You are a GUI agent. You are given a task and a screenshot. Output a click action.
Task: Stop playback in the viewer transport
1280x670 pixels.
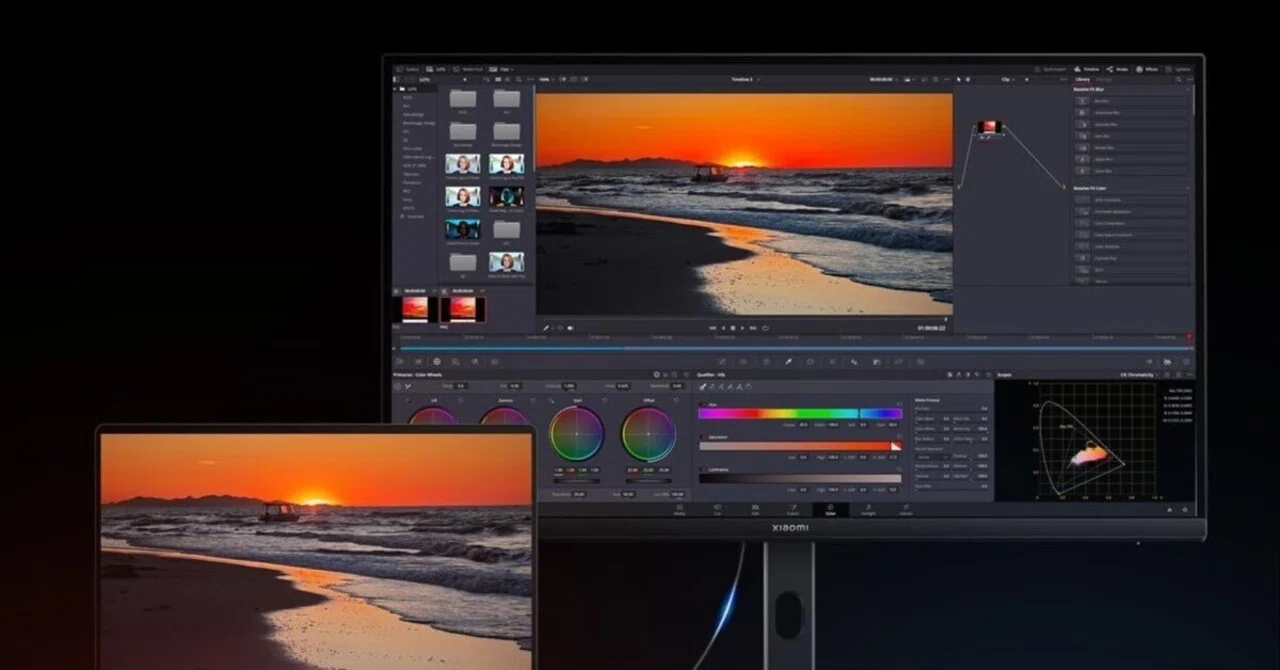click(x=733, y=327)
